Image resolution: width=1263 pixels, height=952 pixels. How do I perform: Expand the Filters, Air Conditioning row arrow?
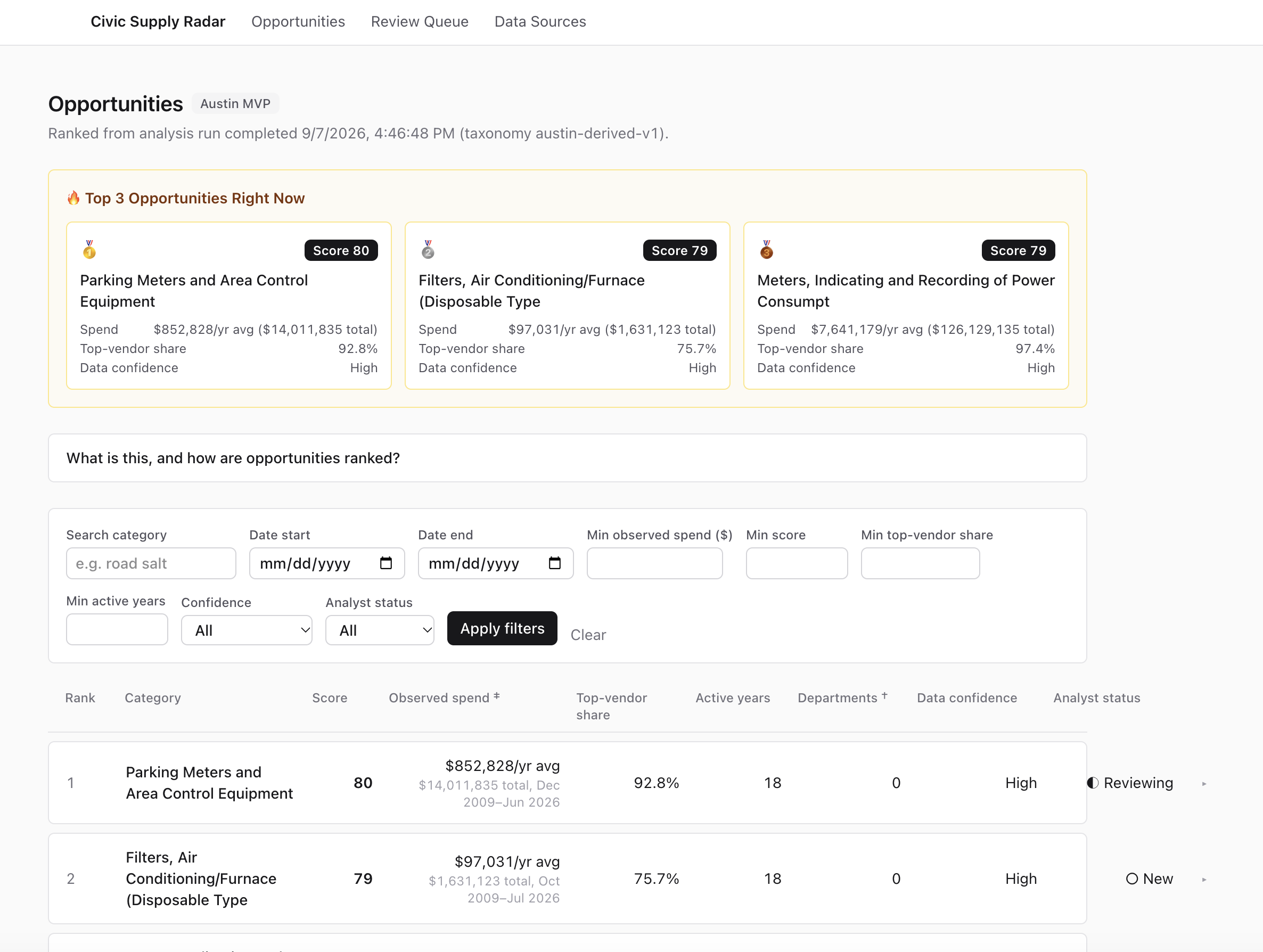1203,880
